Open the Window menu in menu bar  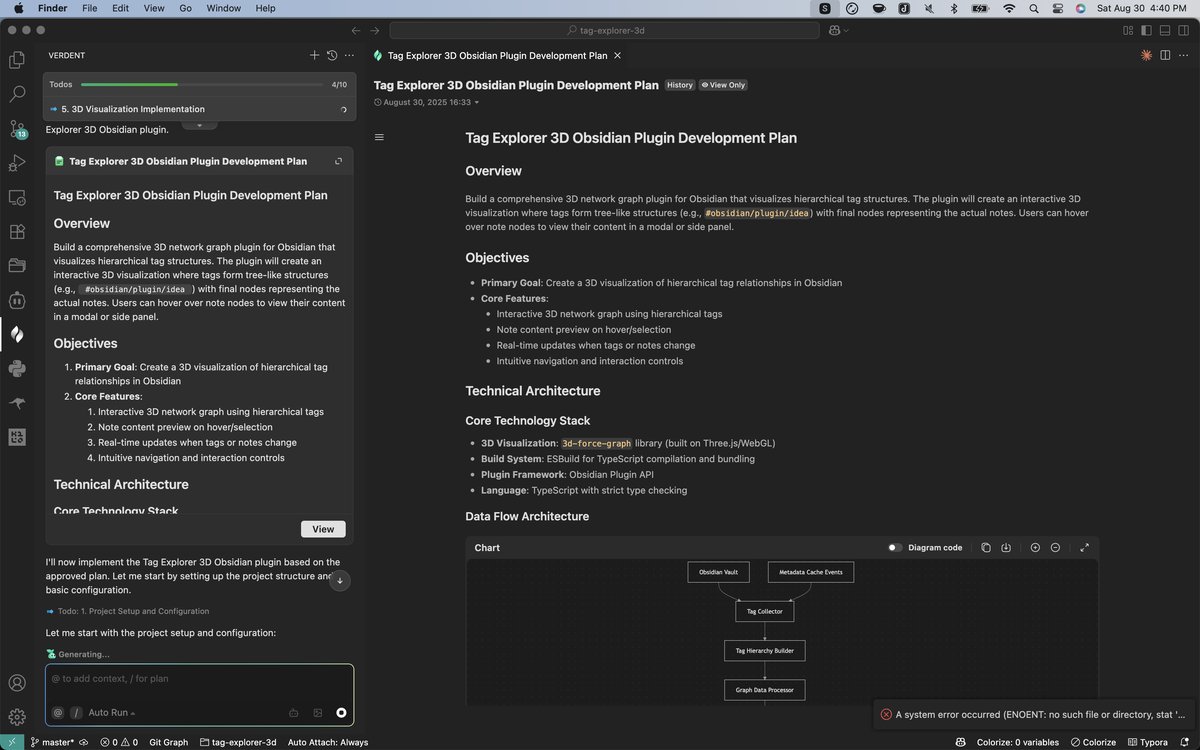222,8
